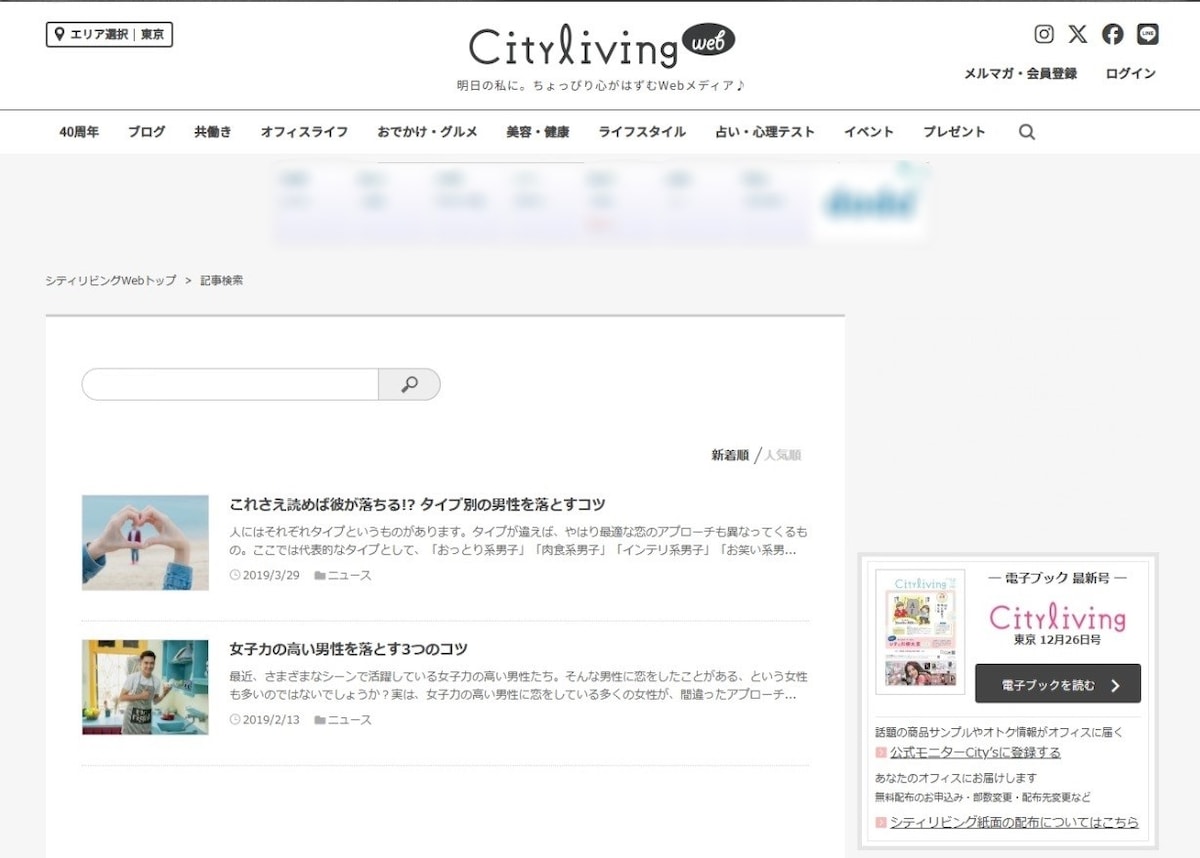Open the X (Twitter) icon
This screenshot has height=858, width=1200.
coord(1077,34)
